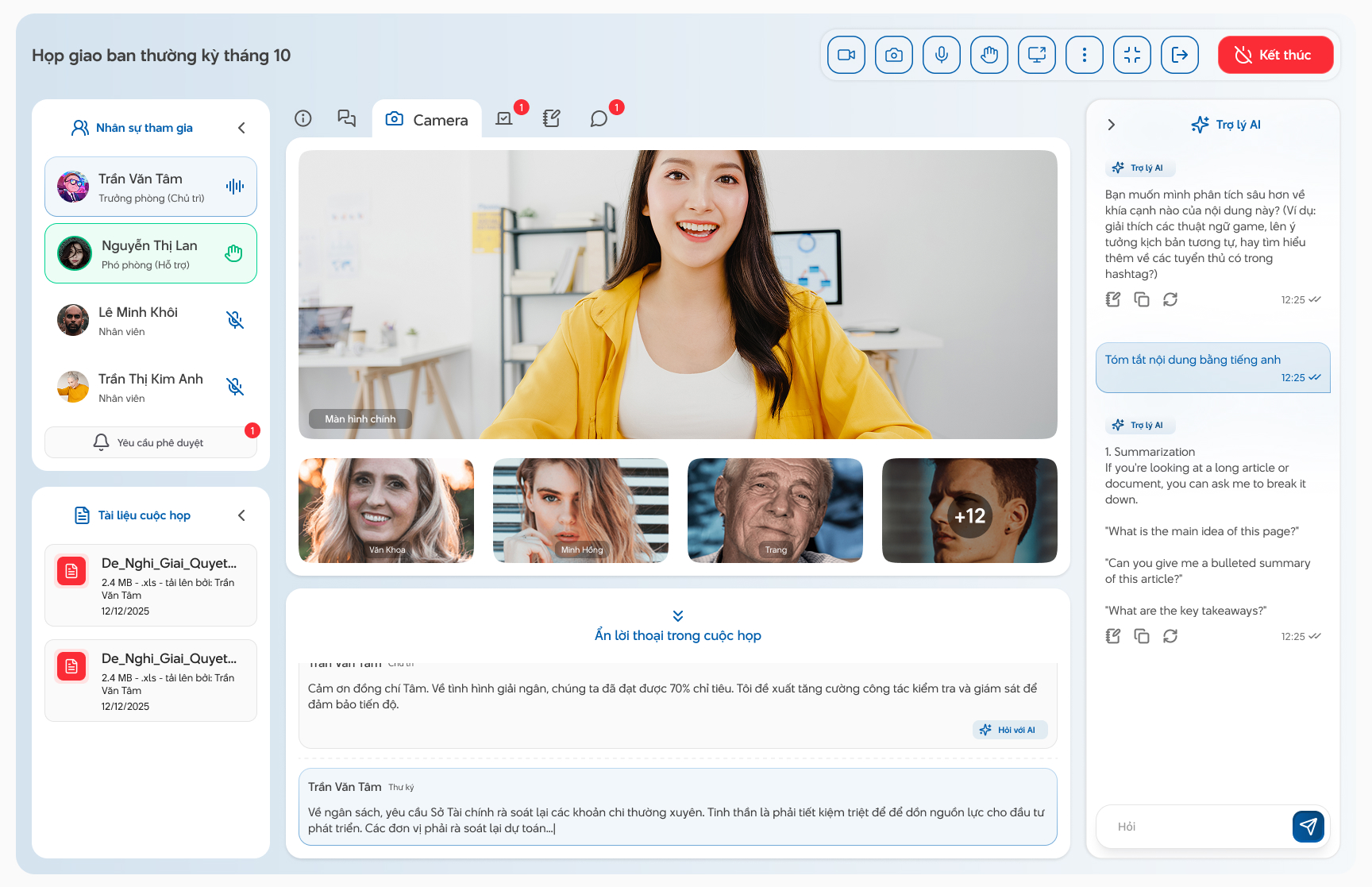The image size is (1372, 887).
Task: Collapse the Trợ lý AI side panel
Action: (x=1112, y=125)
